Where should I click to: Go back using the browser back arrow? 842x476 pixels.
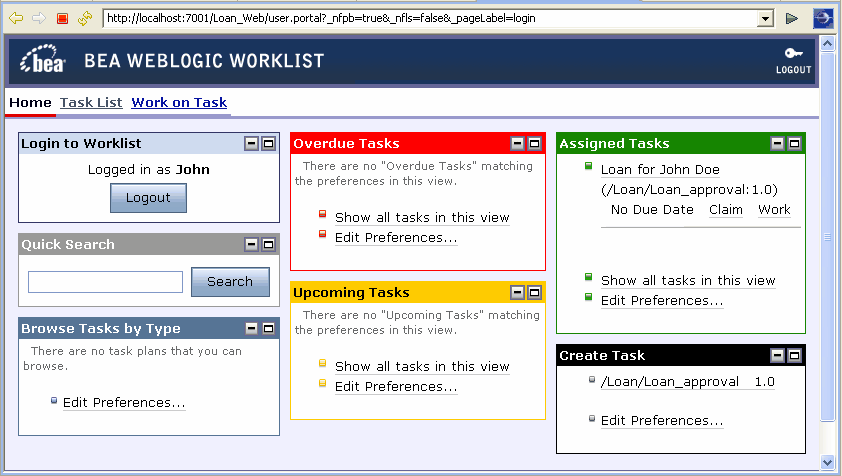[16, 18]
